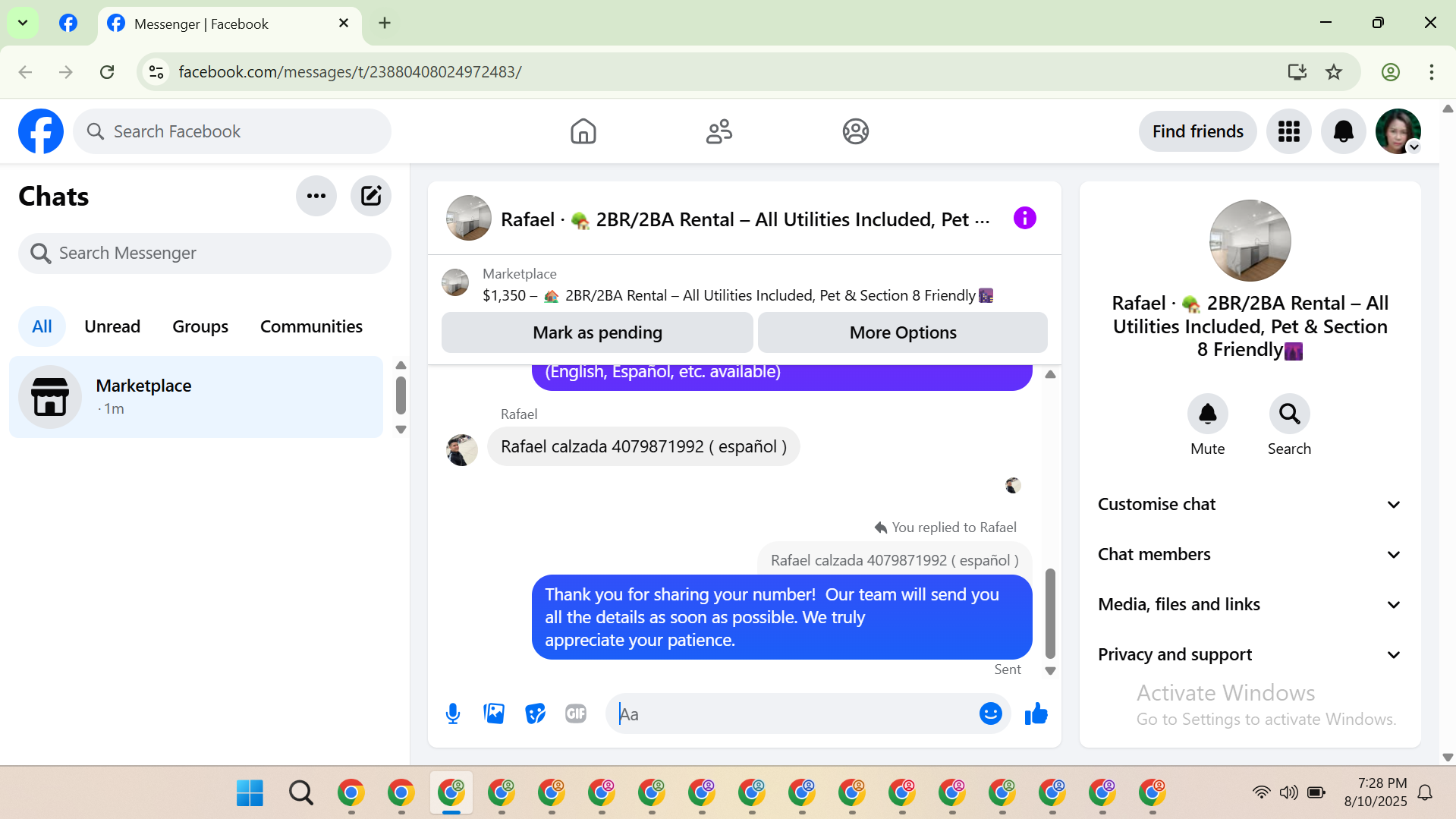Expand the Chat members section
This screenshot has height=819, width=1456.
click(x=1250, y=554)
